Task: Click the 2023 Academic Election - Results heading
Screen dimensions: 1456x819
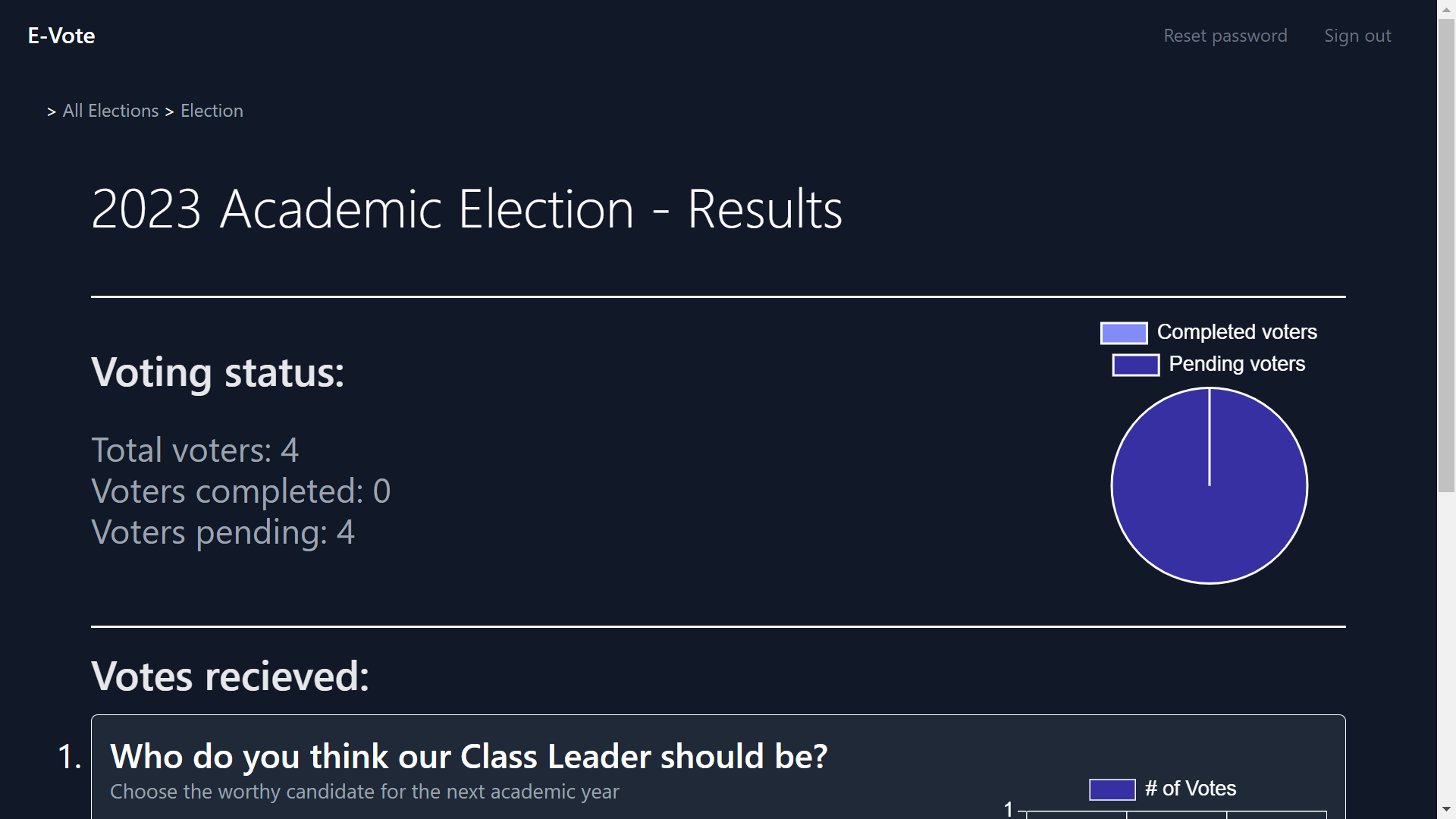Action: 466,209
